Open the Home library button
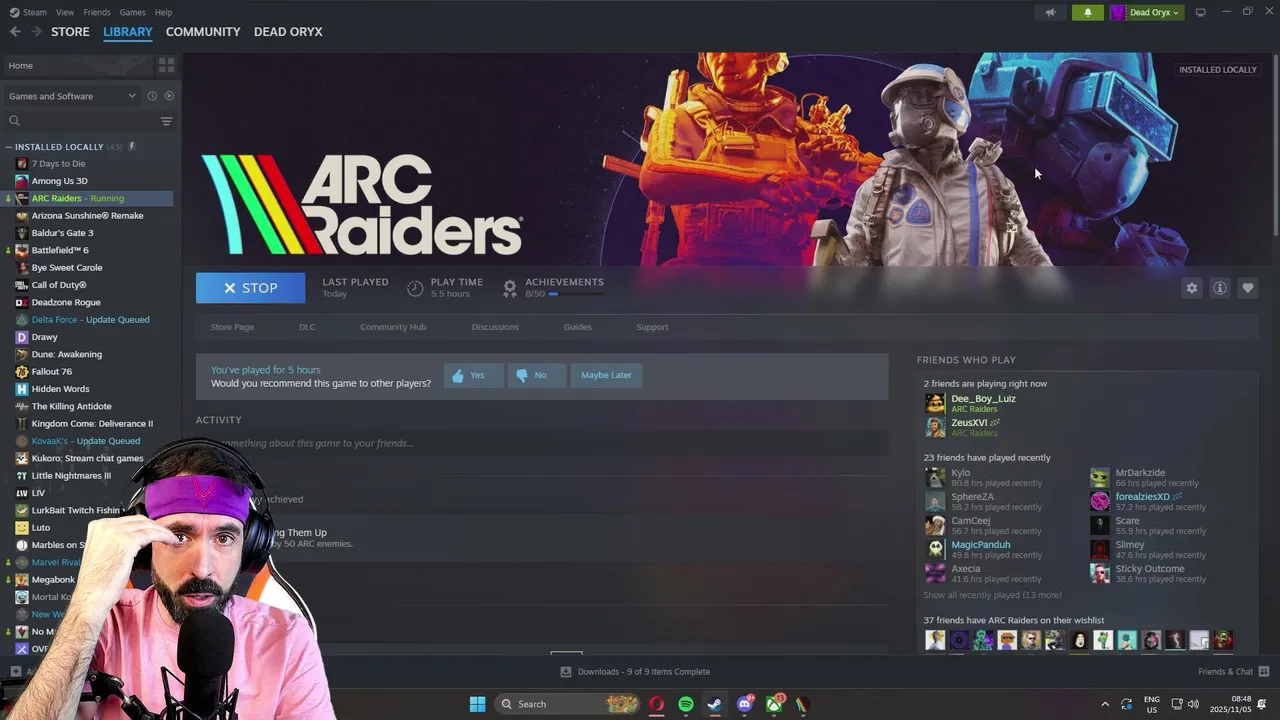Viewport: 1280px width, 720px height. 78,65
